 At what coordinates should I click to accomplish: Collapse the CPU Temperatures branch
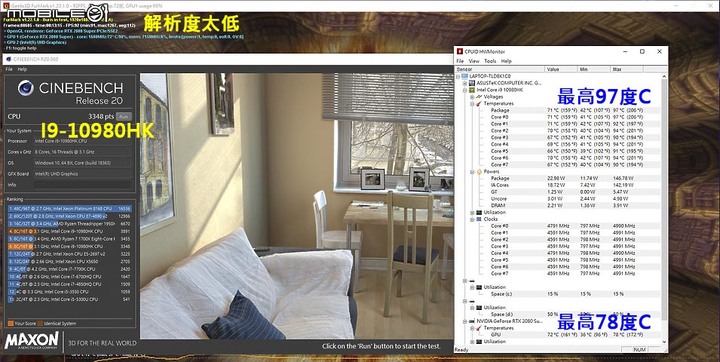(472, 104)
